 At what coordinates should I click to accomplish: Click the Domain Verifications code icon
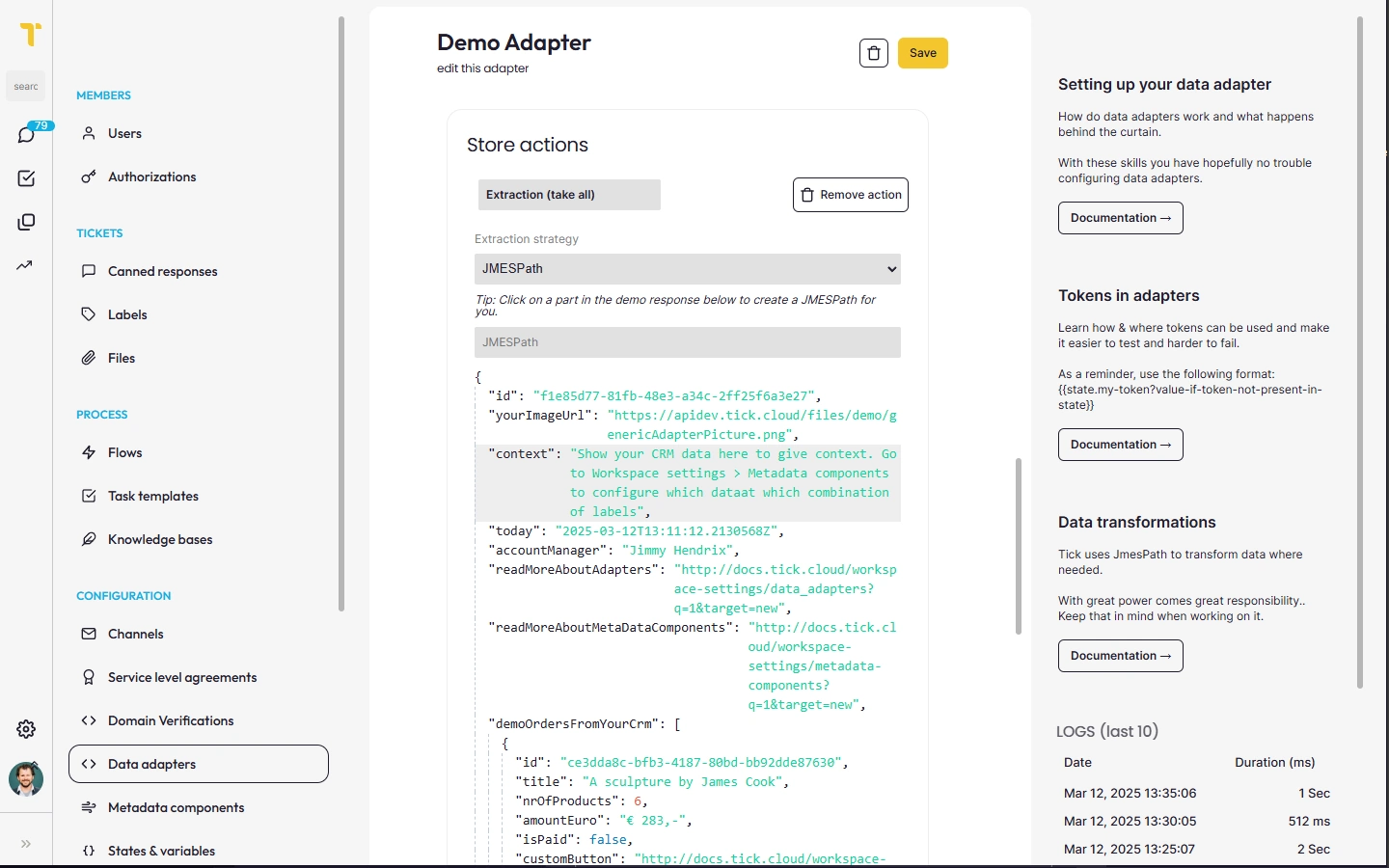pyautogui.click(x=89, y=720)
